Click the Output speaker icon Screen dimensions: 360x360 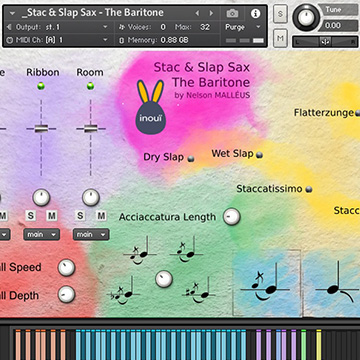(9, 27)
